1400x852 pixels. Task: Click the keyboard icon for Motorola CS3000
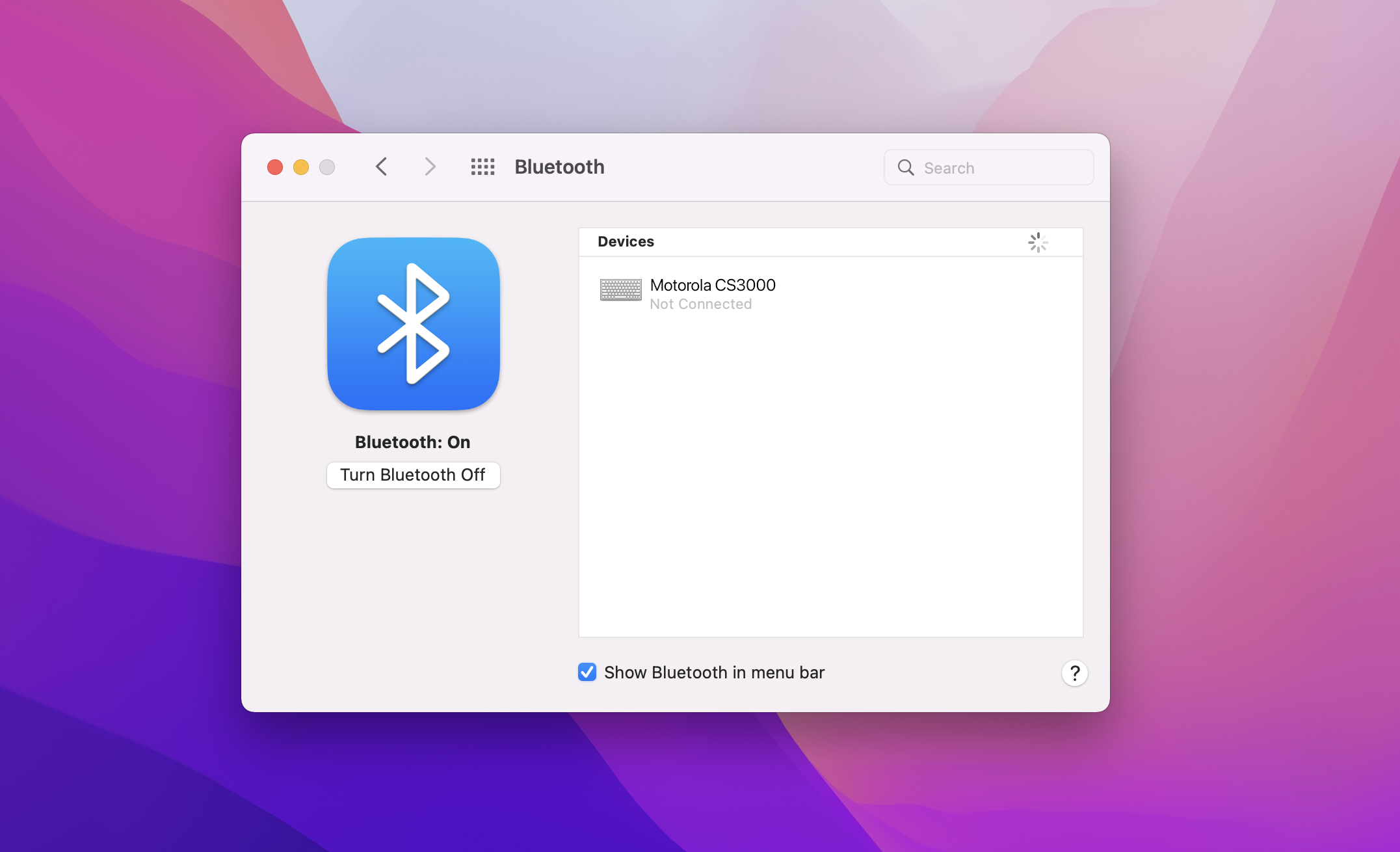(x=620, y=290)
